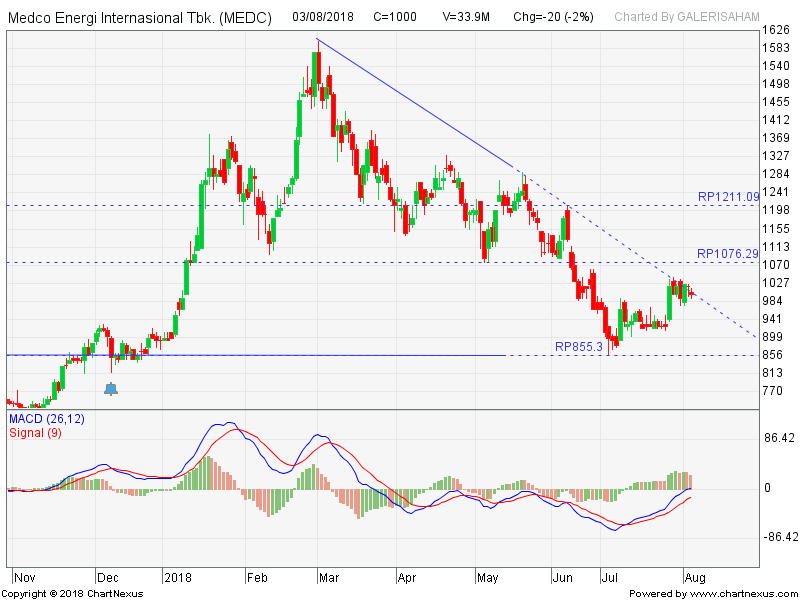Image resolution: width=800 pixels, height=600 pixels.
Task: Click the -86.42 MACD axis value
Action: tap(779, 537)
